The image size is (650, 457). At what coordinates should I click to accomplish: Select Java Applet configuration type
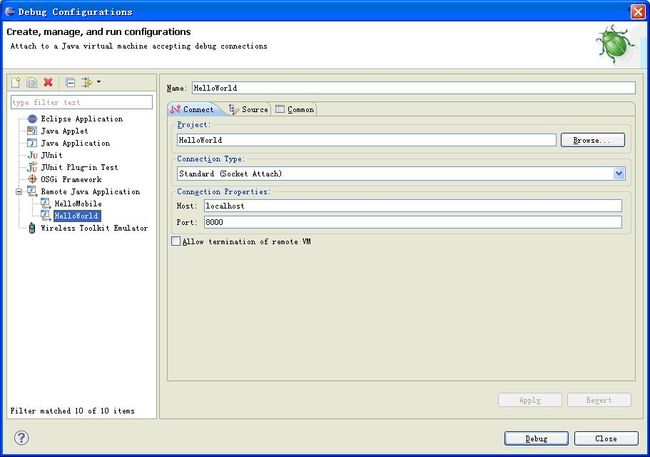pos(64,131)
